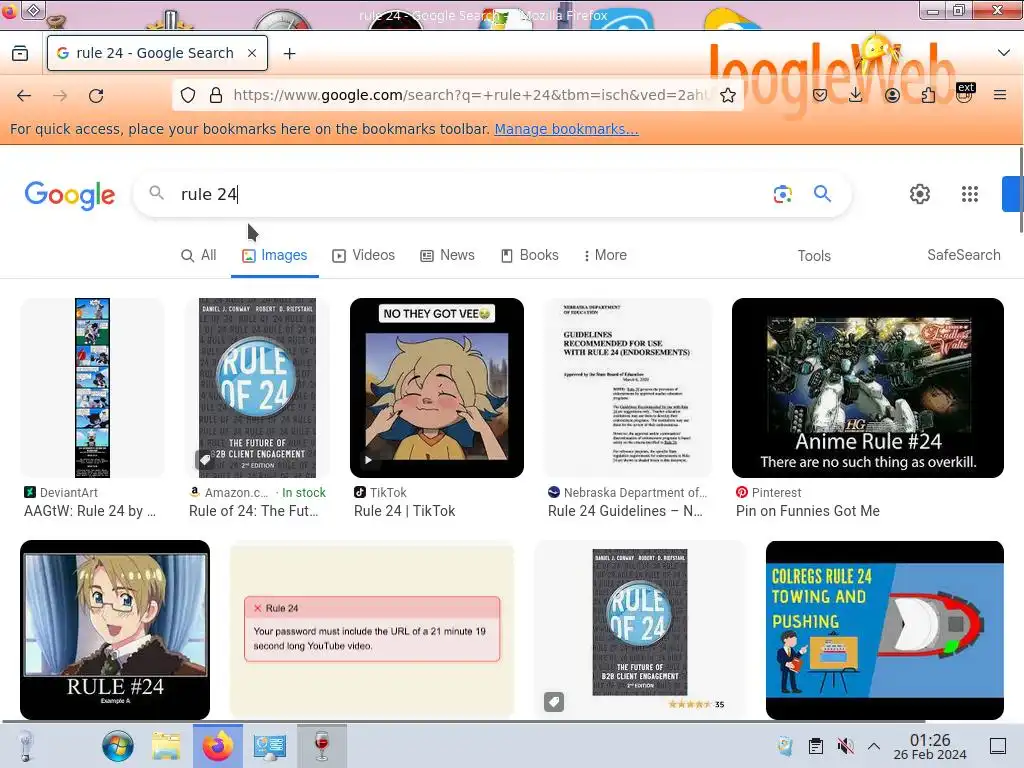This screenshot has height=768, width=1024.
Task: Open the Firefox View icon at tab bar left
Action: pos(20,53)
